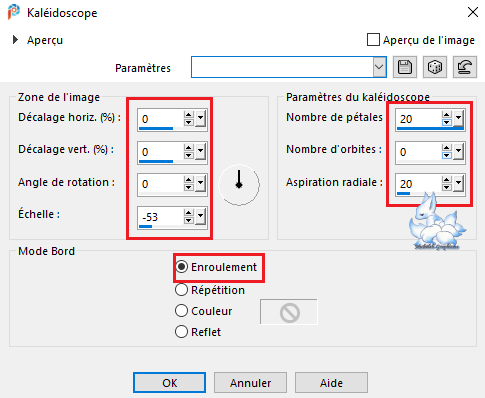485x398 pixels.
Task: Open the slider arrow next to Aspiration radiale
Action: [x=458, y=183]
